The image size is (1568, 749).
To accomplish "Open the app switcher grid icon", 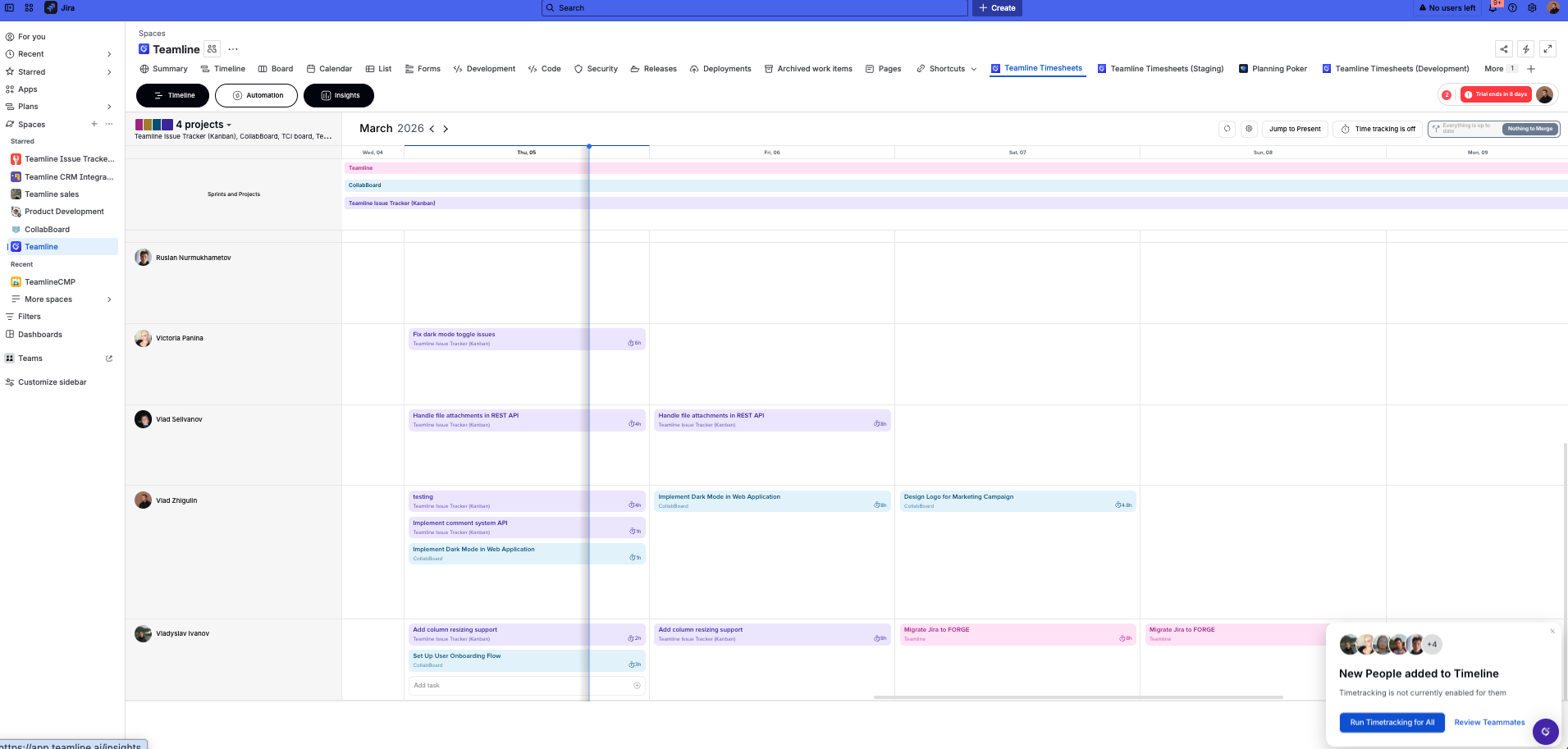I will coord(29,7).
